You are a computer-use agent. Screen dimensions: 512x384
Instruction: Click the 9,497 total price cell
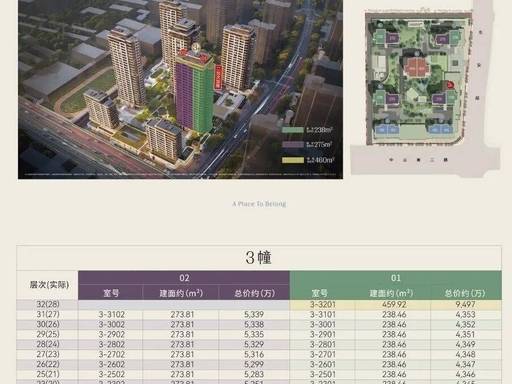(465, 305)
